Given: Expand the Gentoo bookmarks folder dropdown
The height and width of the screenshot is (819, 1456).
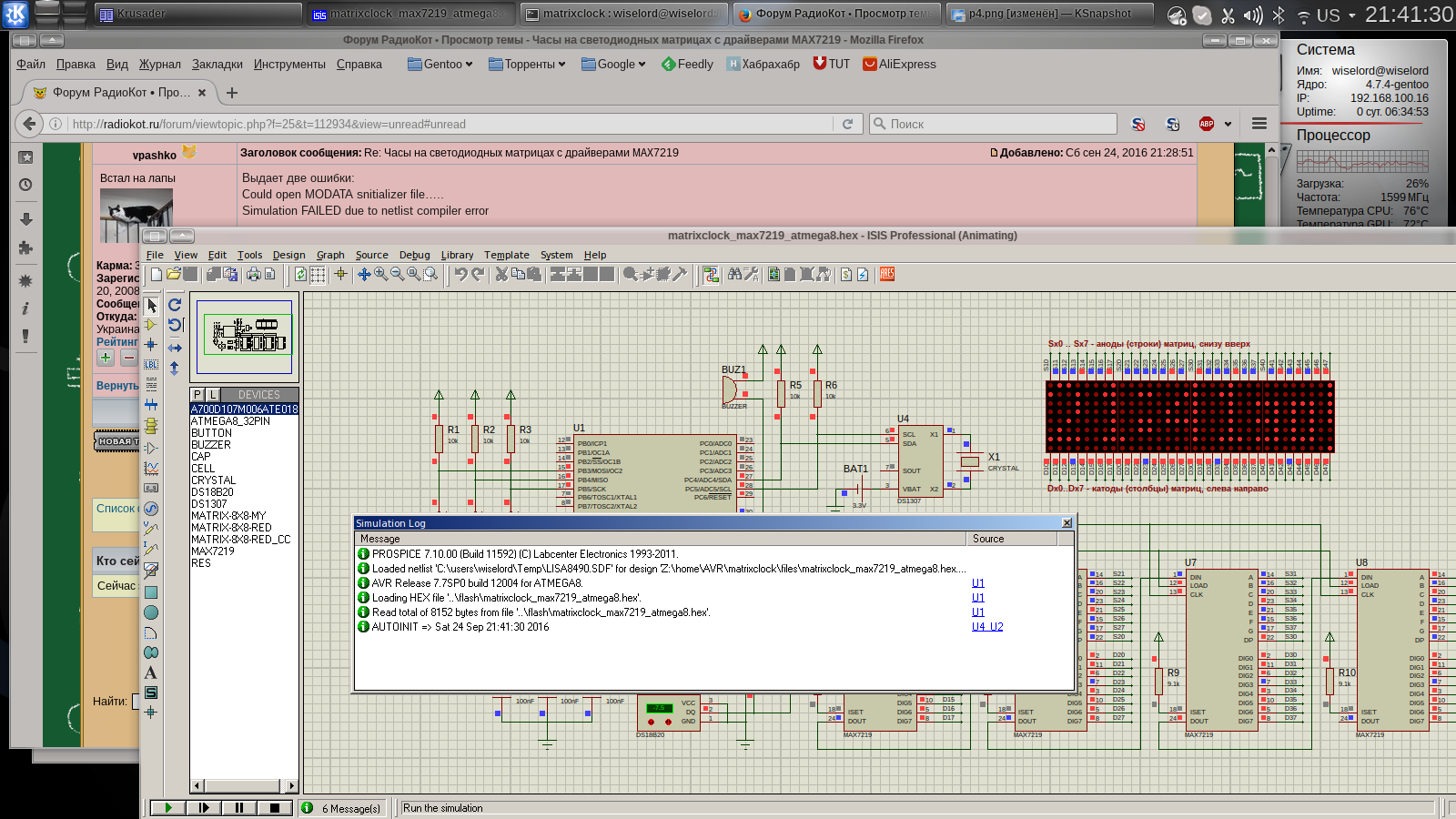Looking at the screenshot, I should (x=440, y=64).
